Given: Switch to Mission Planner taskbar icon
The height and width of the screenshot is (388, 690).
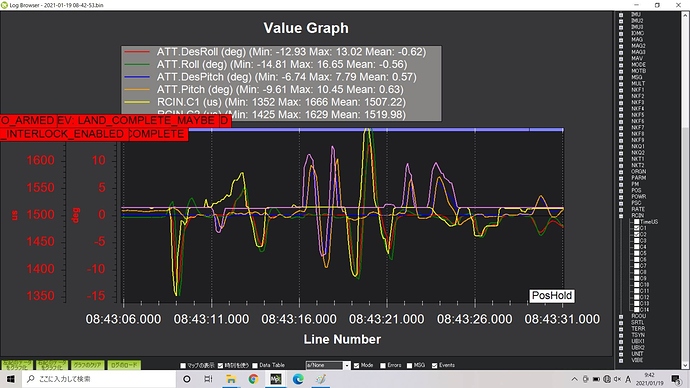Looking at the screenshot, I should tap(275, 379).
